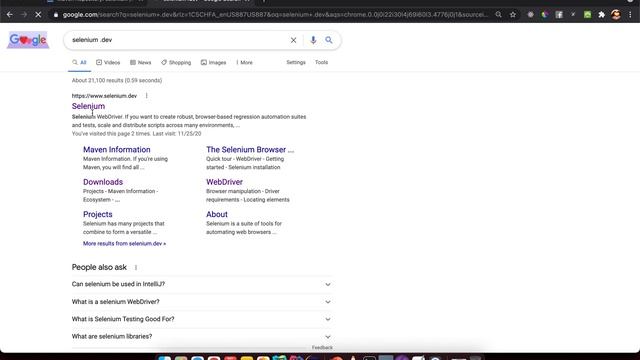The width and height of the screenshot is (640, 360).
Task: Open the Extensions puzzle-piece icon
Action: tap(601, 15)
